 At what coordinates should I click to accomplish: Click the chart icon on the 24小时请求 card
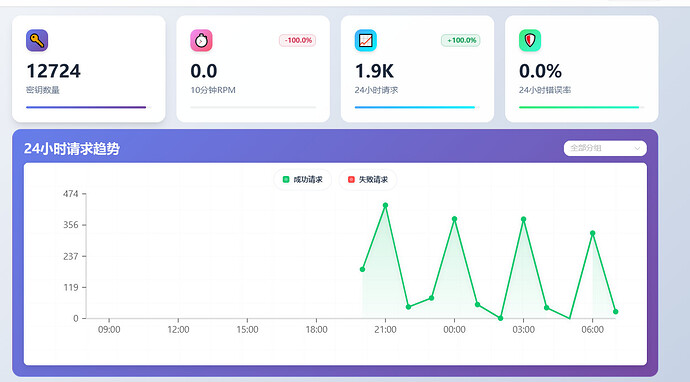(366, 40)
